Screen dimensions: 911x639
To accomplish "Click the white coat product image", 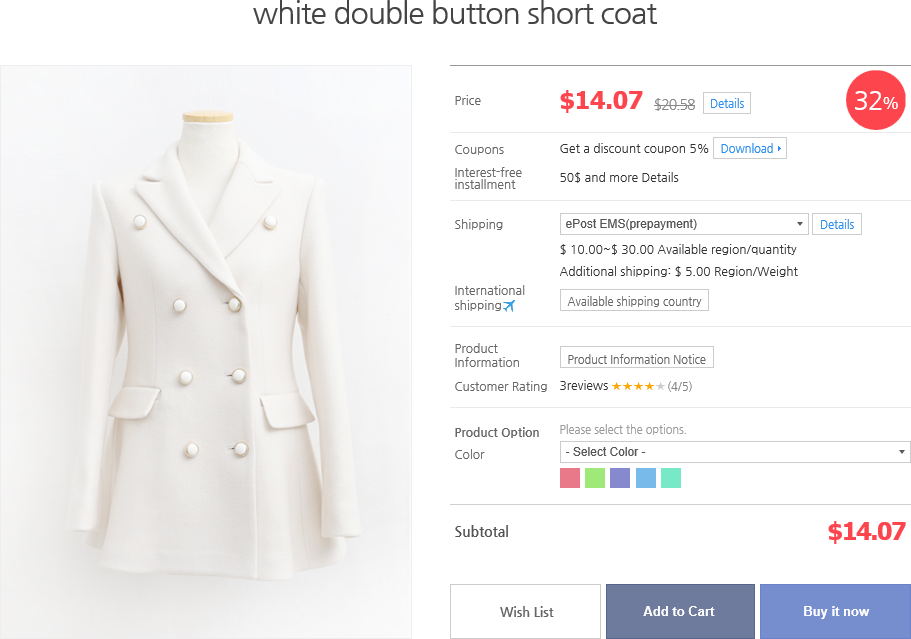I will point(206,352).
